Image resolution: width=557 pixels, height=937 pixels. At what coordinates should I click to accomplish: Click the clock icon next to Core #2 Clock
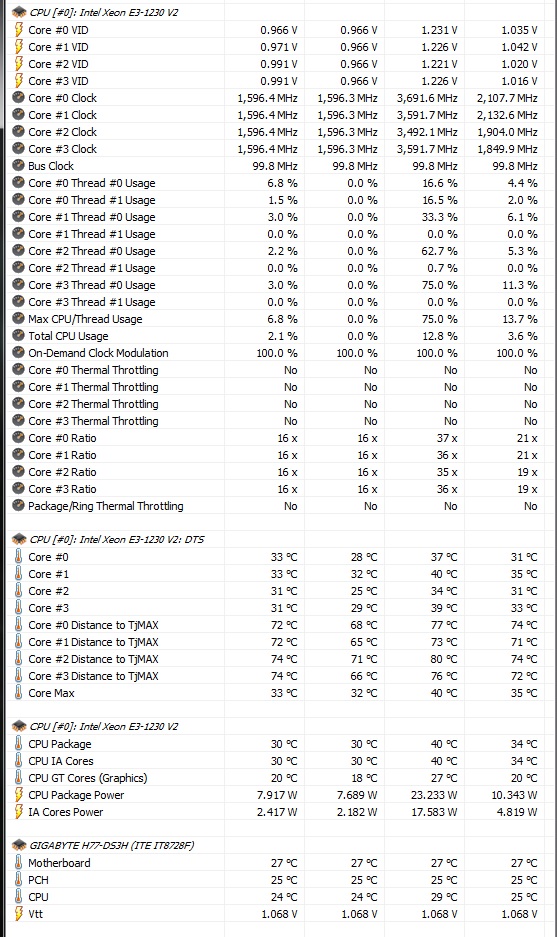coord(19,132)
